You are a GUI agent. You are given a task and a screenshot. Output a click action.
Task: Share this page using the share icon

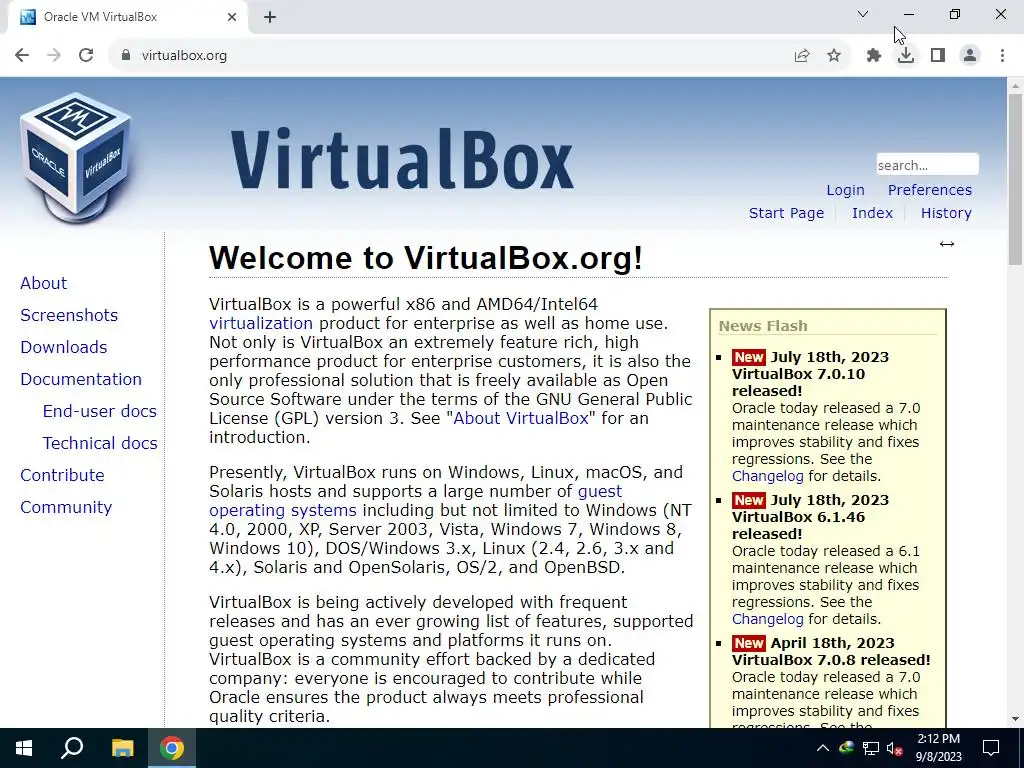pos(802,56)
